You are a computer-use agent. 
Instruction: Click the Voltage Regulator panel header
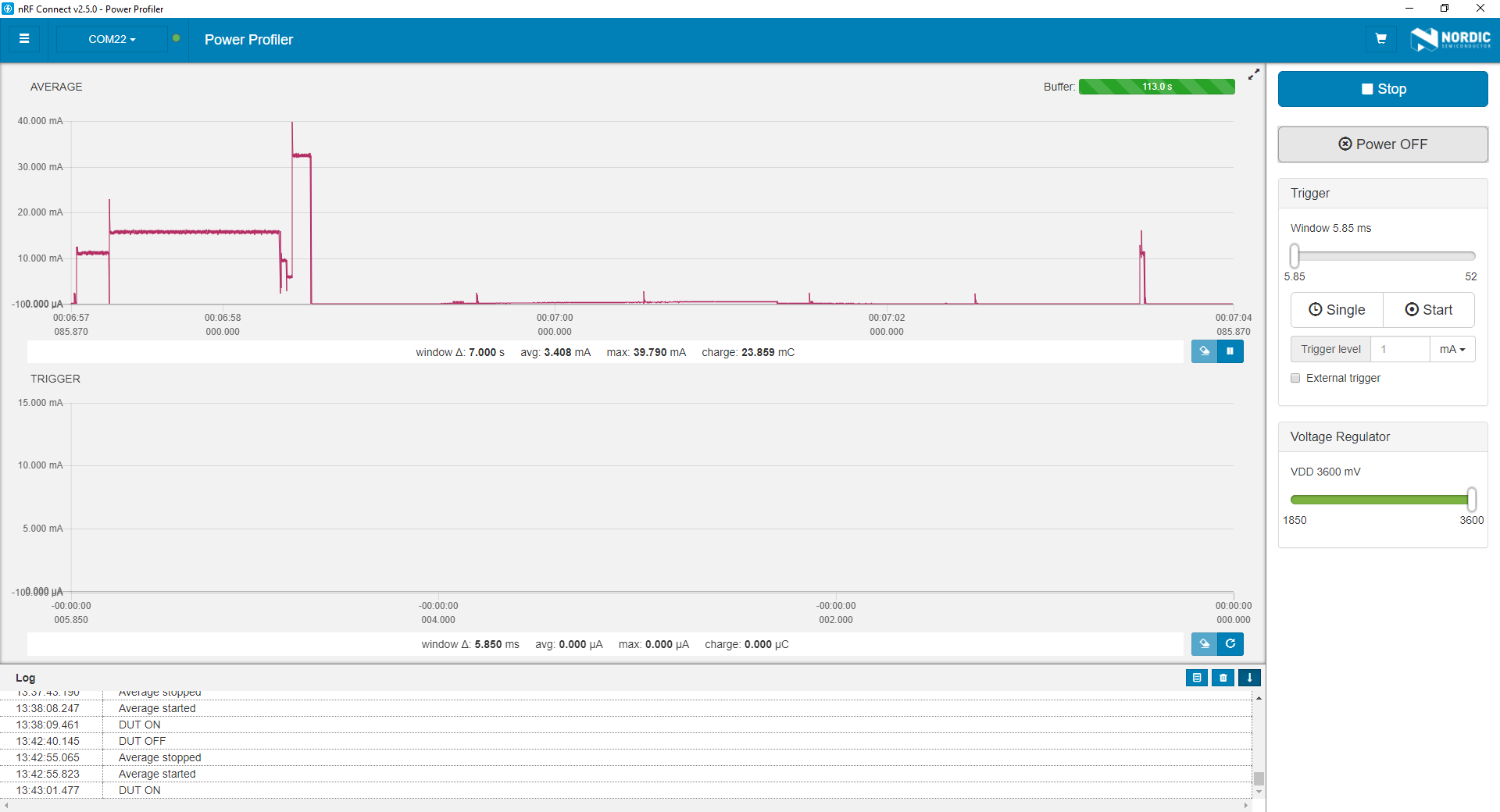[1383, 437]
